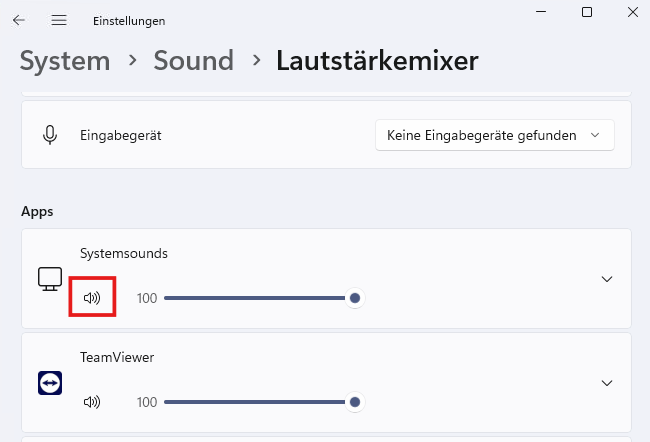Click middle of TeamViewer volume track
650x442 pixels.
point(260,402)
